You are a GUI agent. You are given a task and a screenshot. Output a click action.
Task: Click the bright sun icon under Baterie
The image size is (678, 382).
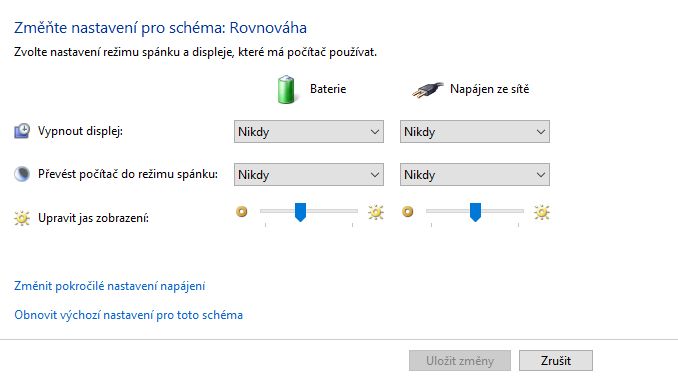pos(376,212)
